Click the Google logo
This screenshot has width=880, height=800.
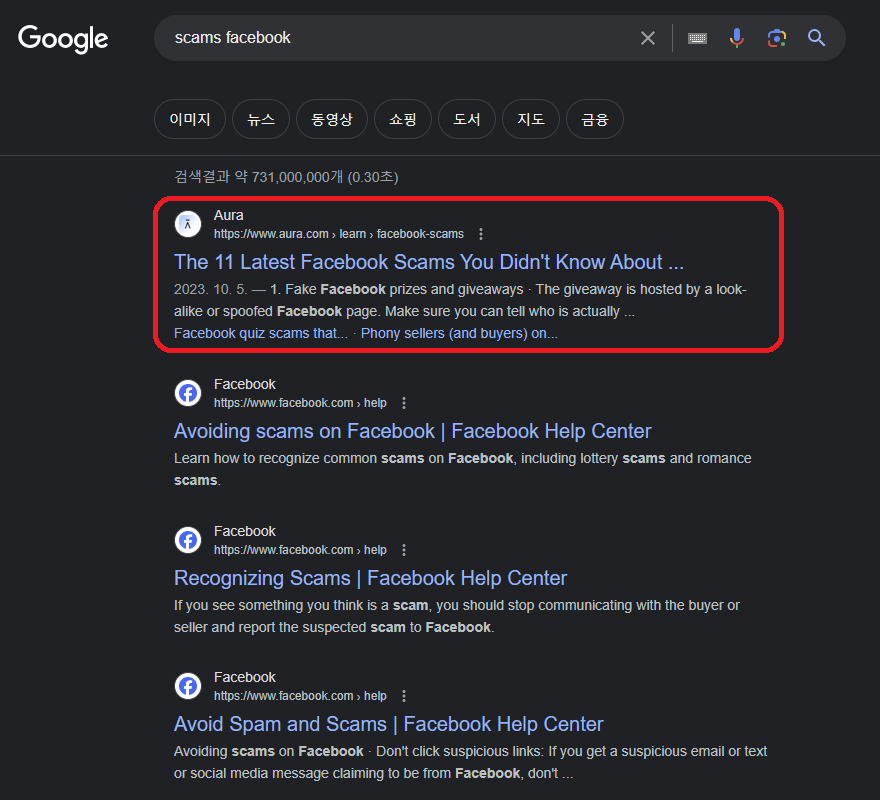[x=62, y=39]
